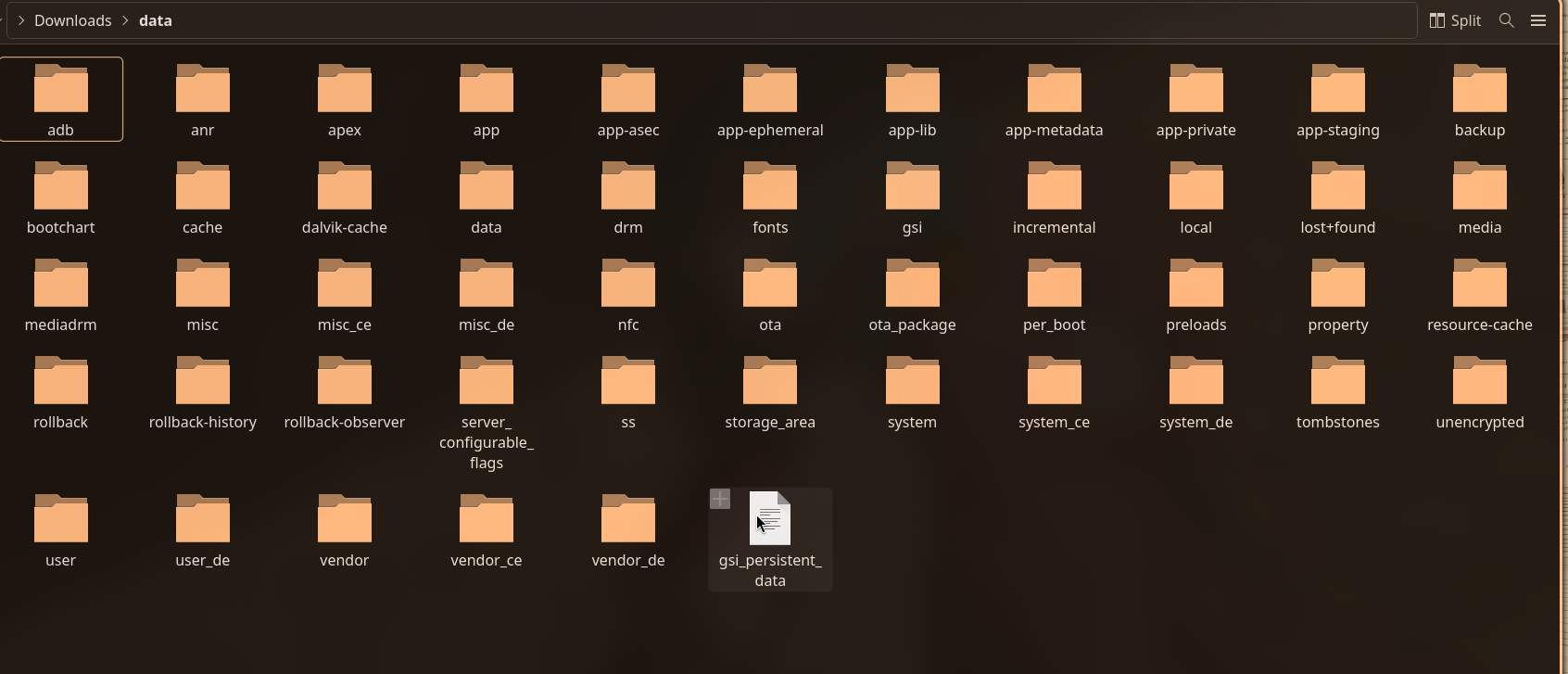This screenshot has width=1568, height=674.
Task: Select the app-ephemeral folder
Action: click(x=770, y=99)
